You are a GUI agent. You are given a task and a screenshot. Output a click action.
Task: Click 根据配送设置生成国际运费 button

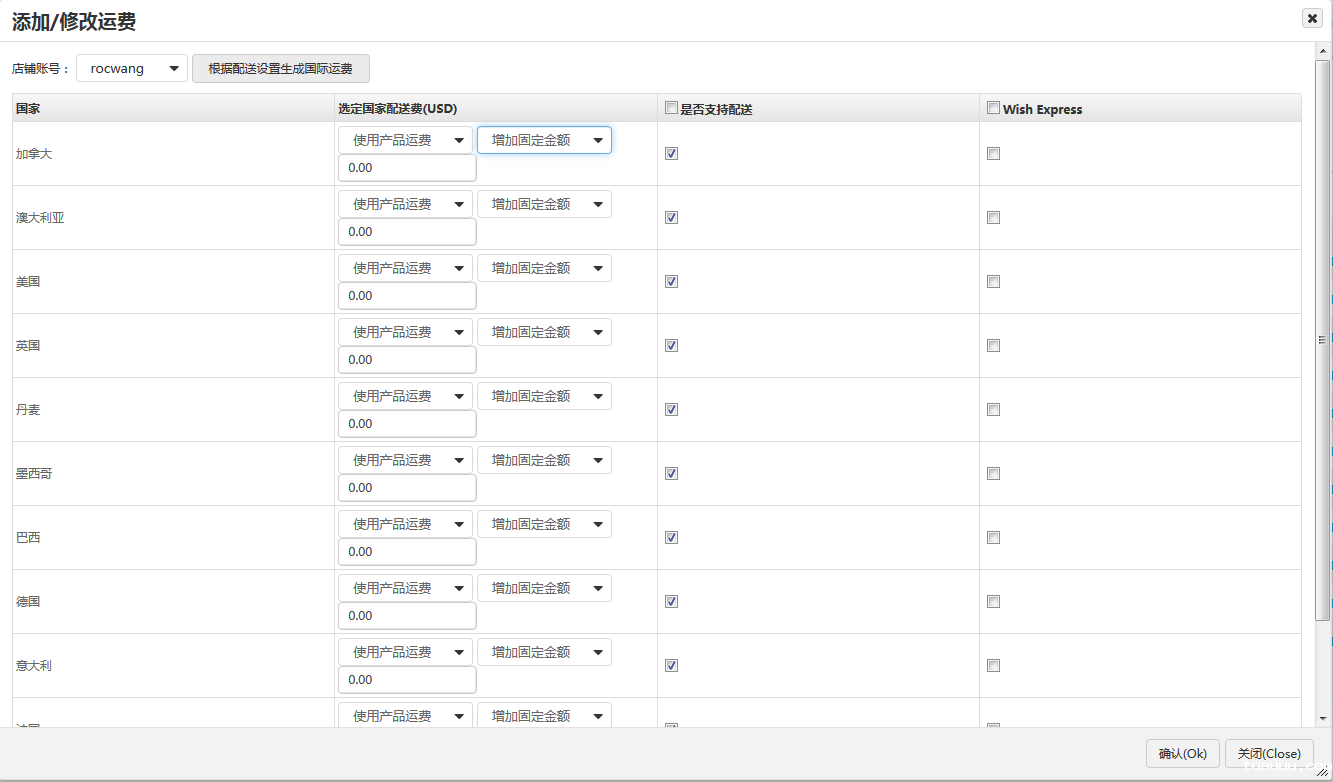tap(280, 69)
